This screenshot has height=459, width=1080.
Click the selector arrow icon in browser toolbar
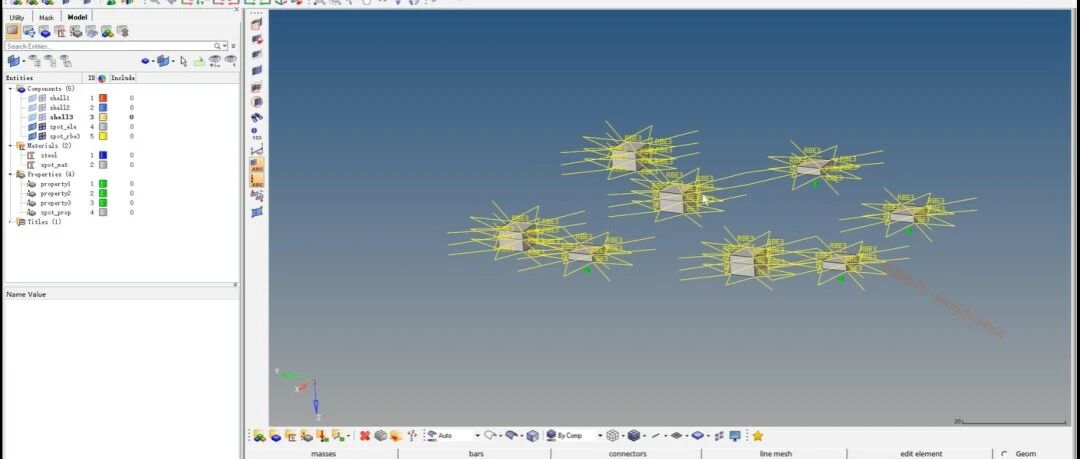click(x=183, y=61)
